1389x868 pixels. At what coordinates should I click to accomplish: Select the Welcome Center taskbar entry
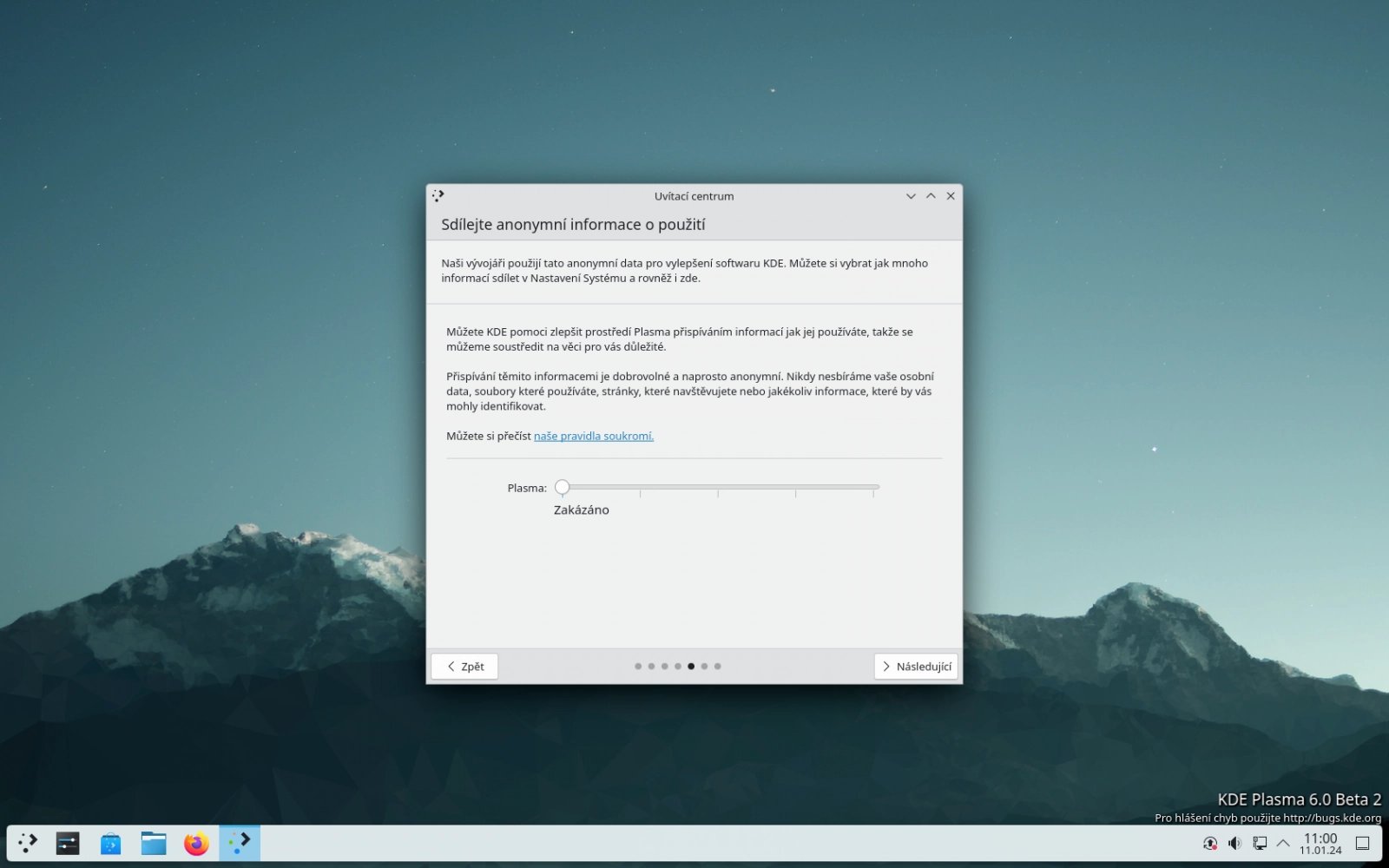pyautogui.click(x=240, y=843)
